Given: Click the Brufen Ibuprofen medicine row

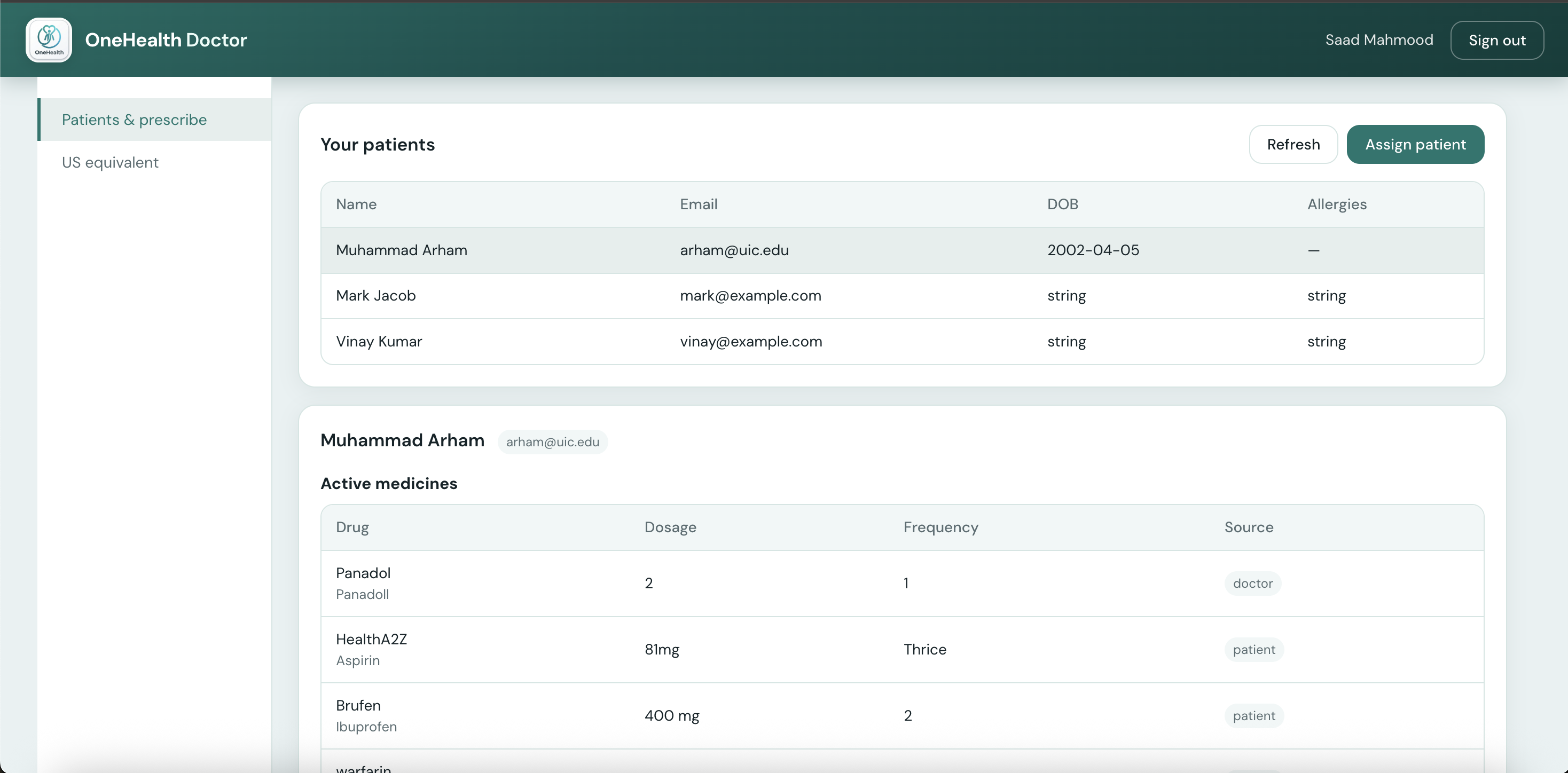Looking at the screenshot, I should (x=366, y=715).
